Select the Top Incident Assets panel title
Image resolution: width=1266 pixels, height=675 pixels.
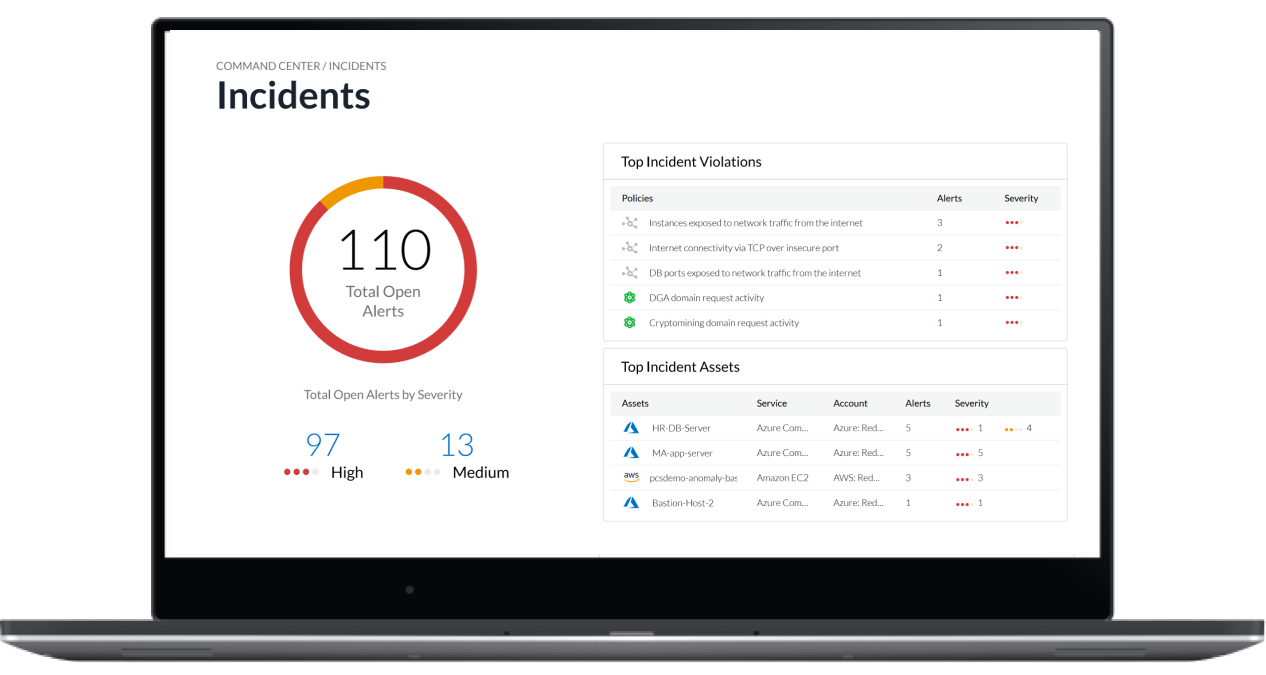680,367
